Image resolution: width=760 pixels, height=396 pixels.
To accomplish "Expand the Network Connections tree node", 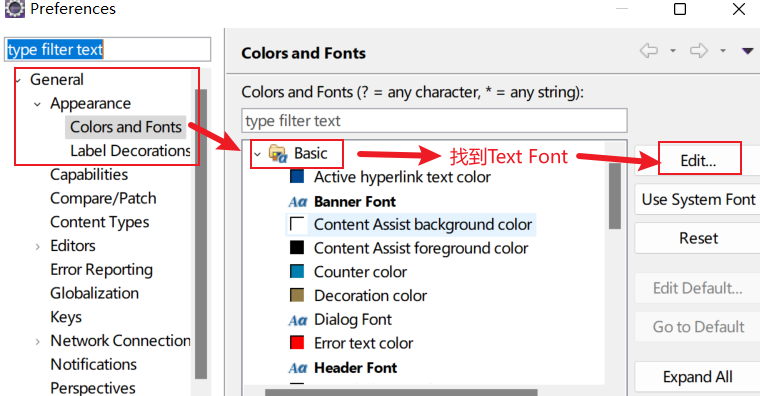I will 38,342.
